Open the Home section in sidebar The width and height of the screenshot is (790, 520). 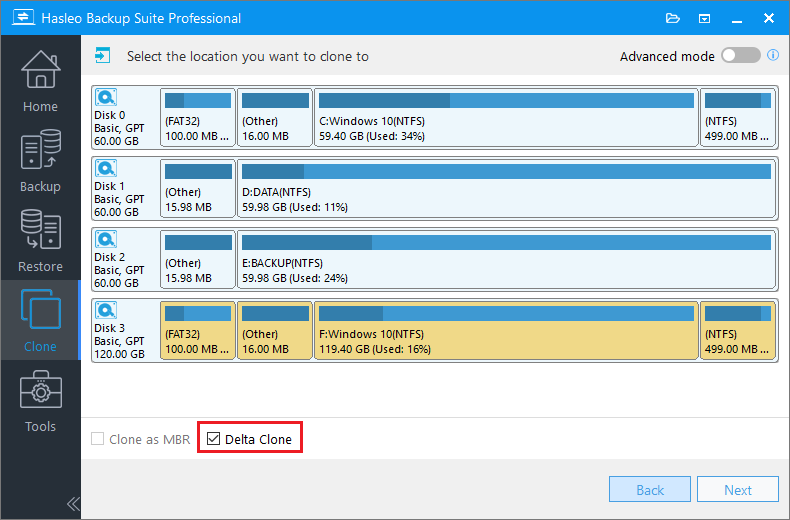coord(40,80)
